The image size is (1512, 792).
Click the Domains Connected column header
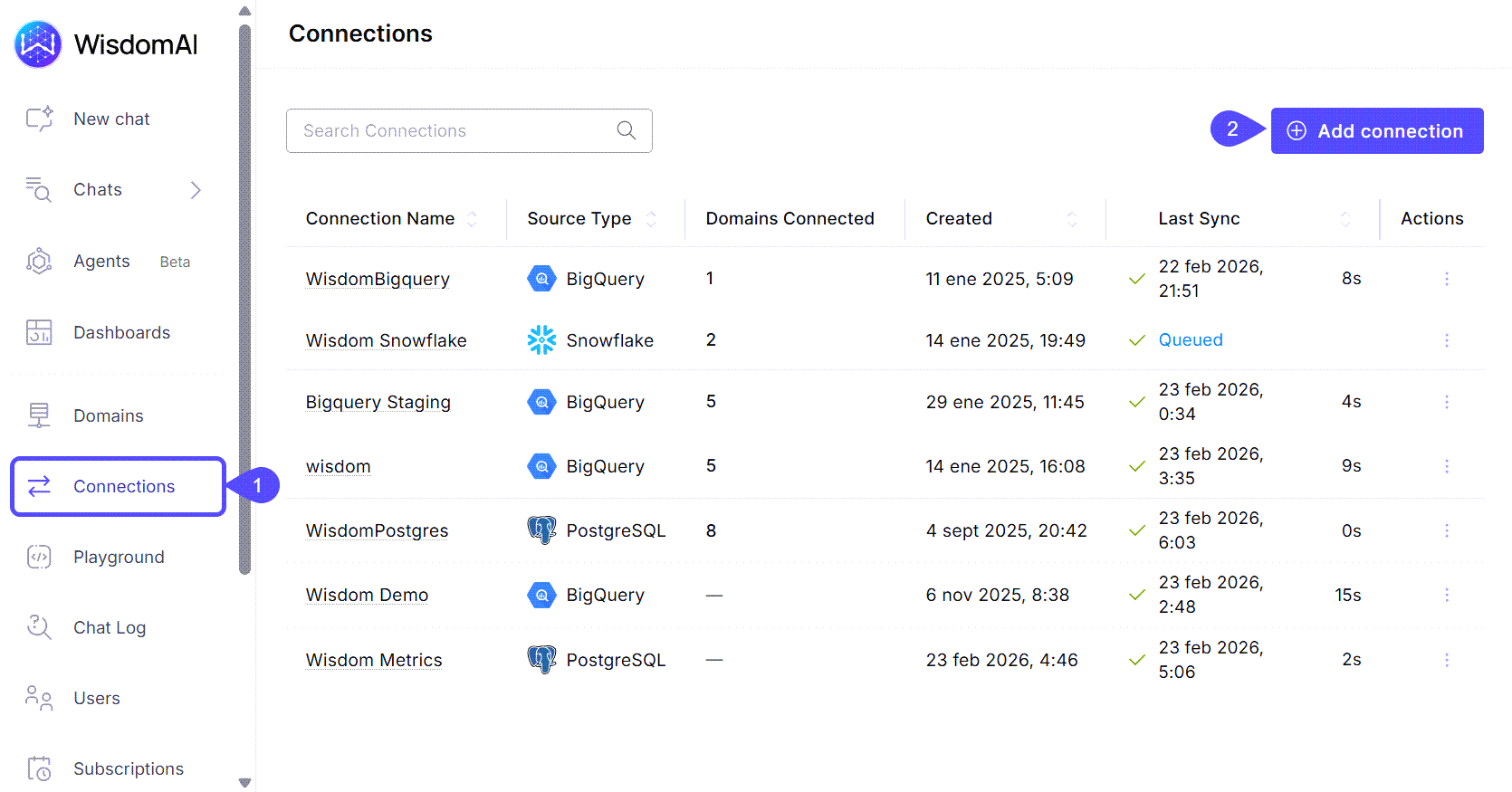(789, 218)
